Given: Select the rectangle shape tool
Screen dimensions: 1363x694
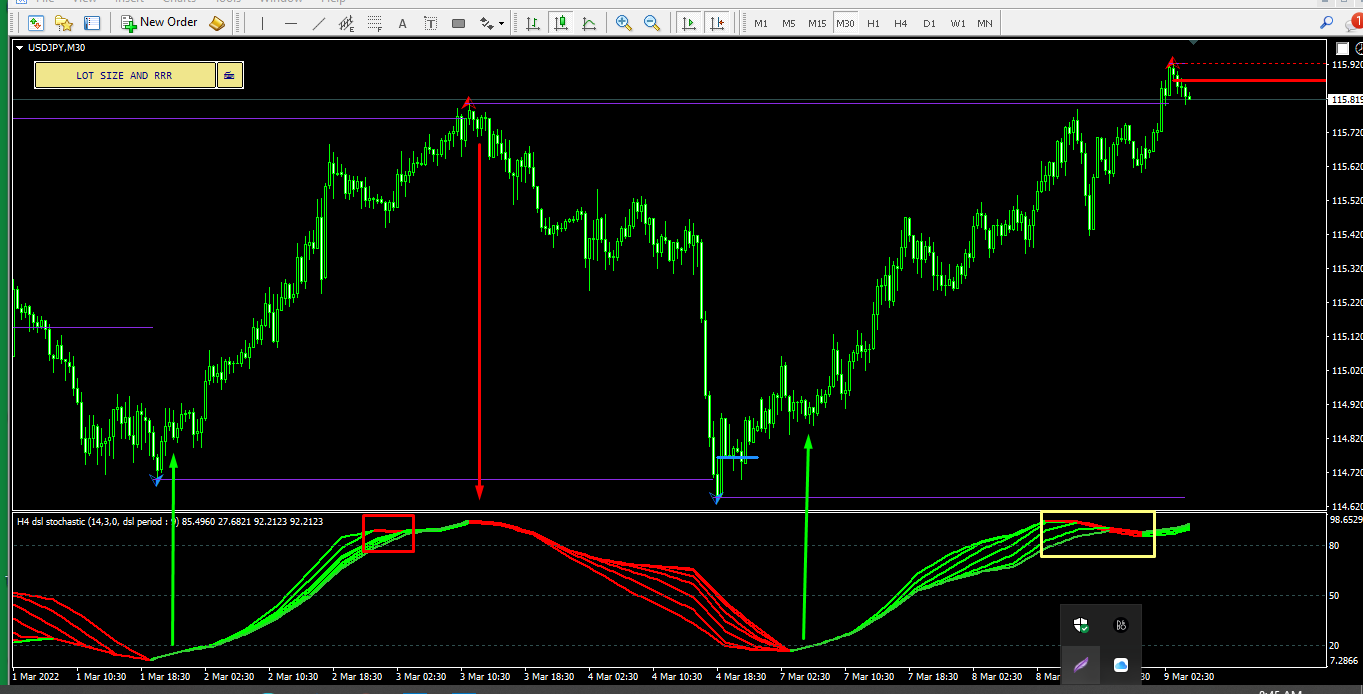Looking at the screenshot, I should pyautogui.click(x=459, y=22).
